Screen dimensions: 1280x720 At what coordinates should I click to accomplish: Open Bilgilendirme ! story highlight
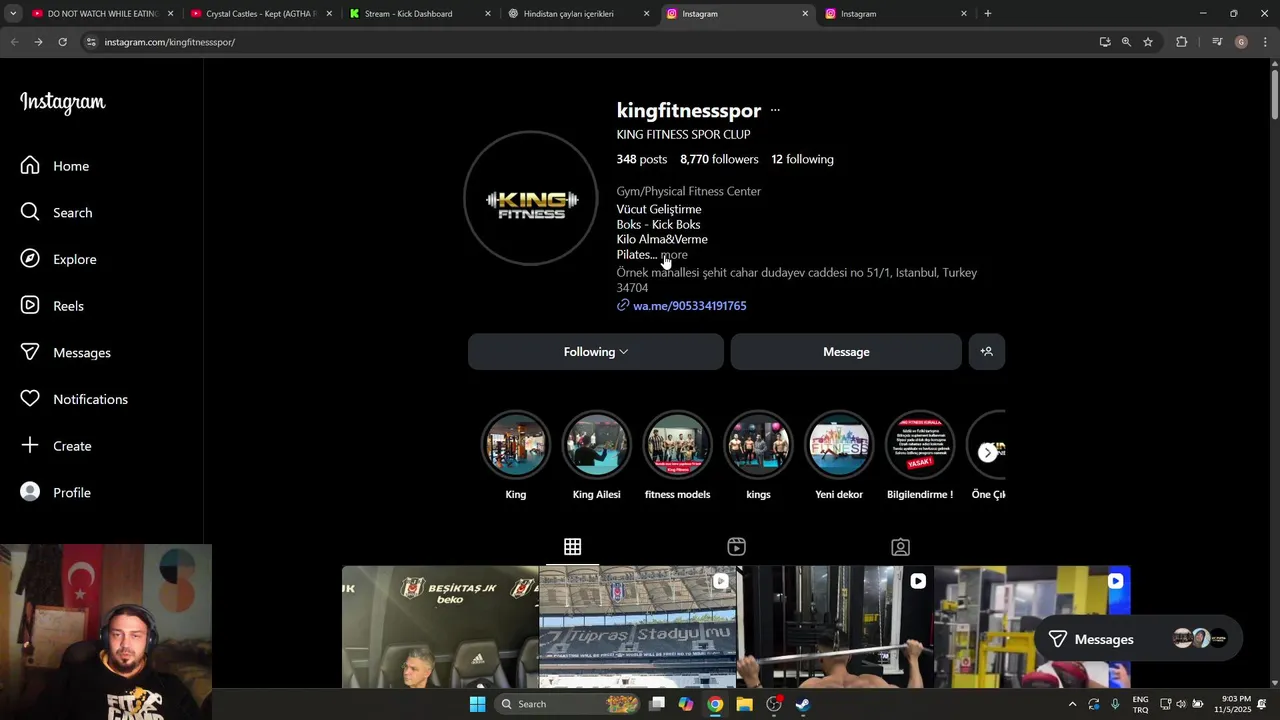pos(920,445)
